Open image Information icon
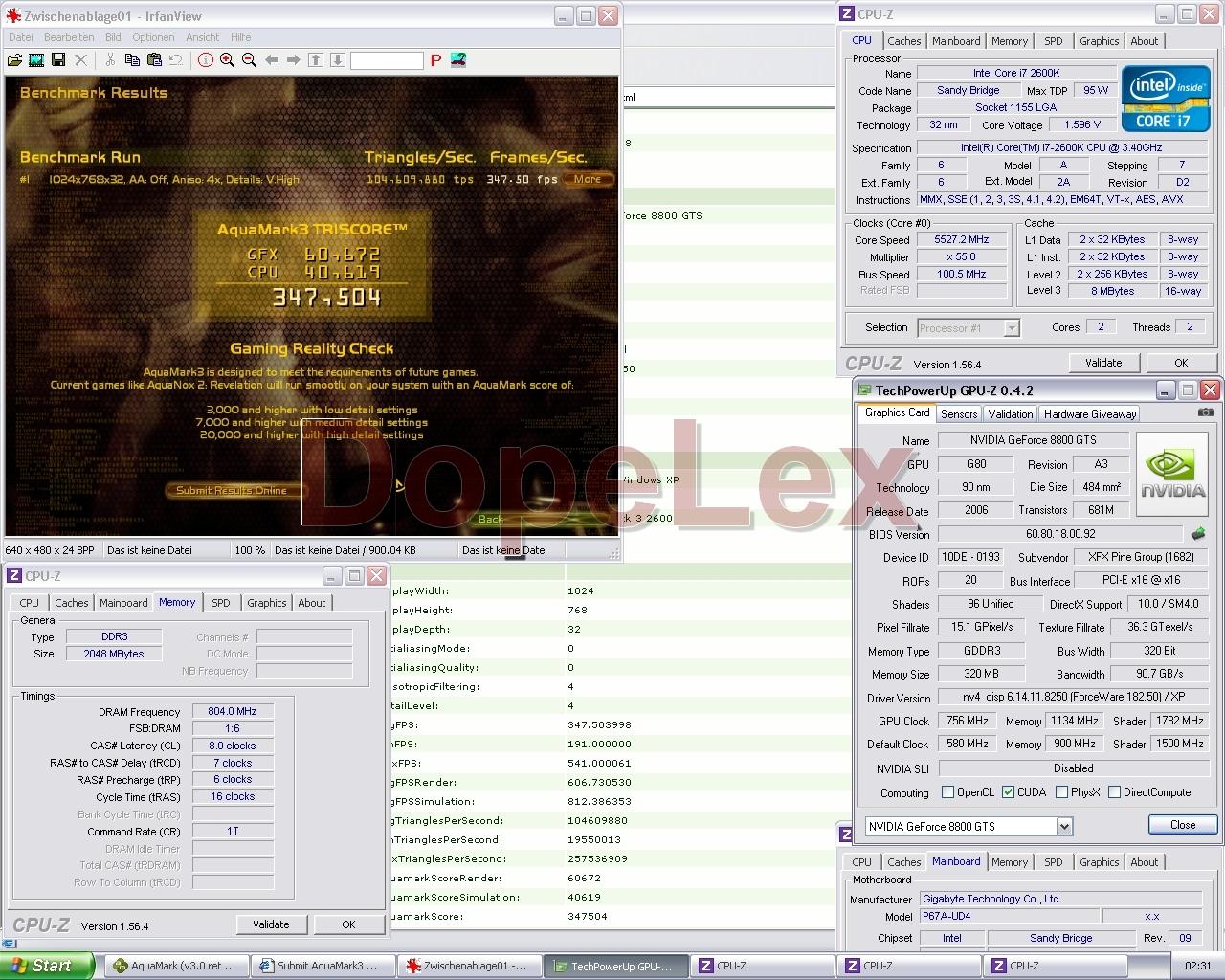1225x980 pixels. click(206, 60)
